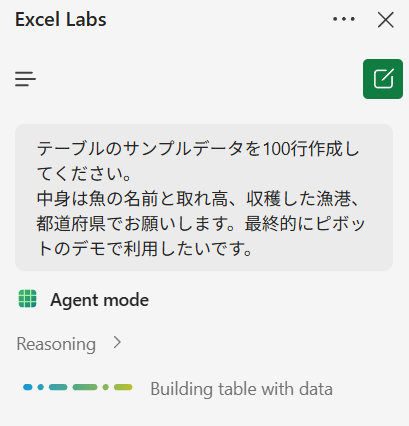The height and width of the screenshot is (426, 409).
Task: Close the Excel Labs pane
Action: click(386, 20)
